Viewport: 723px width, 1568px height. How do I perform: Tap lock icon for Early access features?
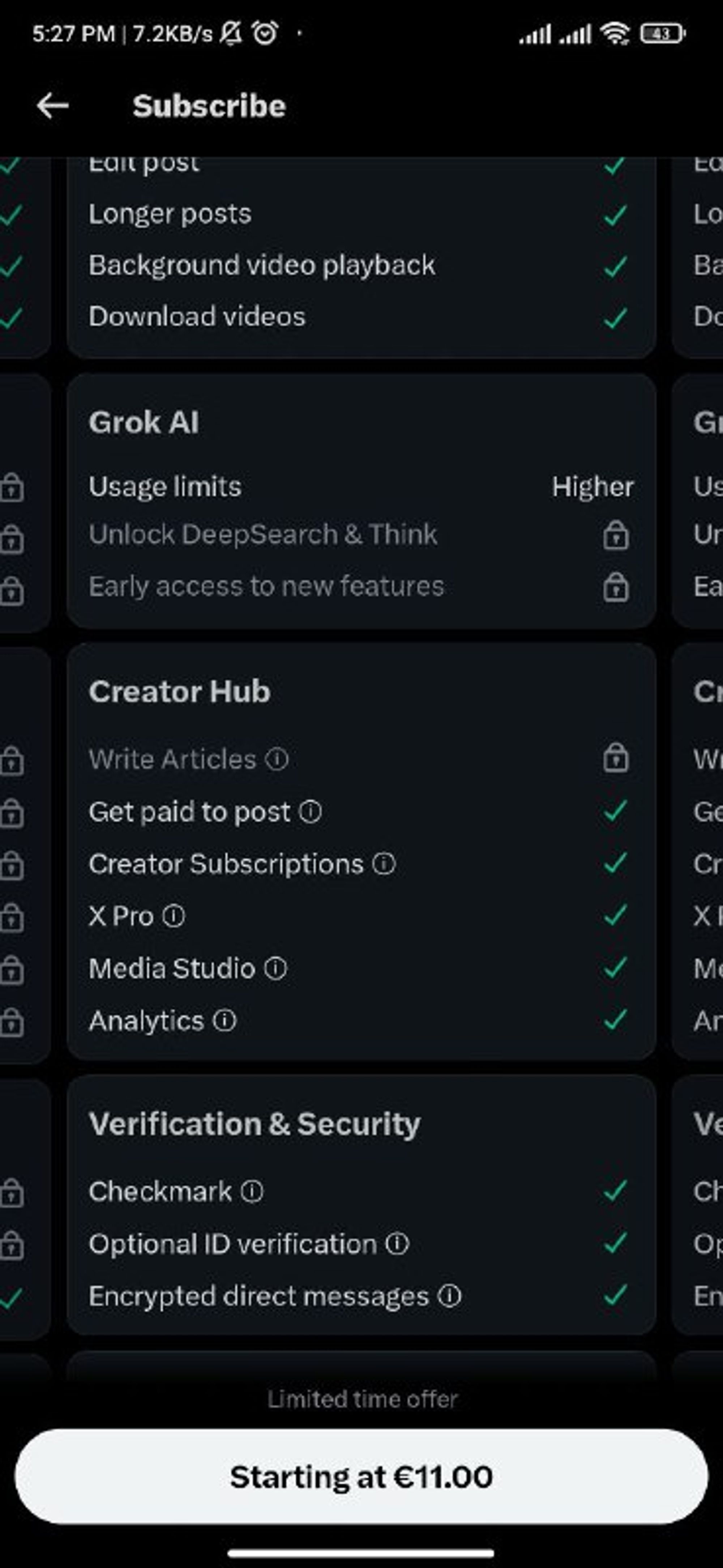point(616,587)
